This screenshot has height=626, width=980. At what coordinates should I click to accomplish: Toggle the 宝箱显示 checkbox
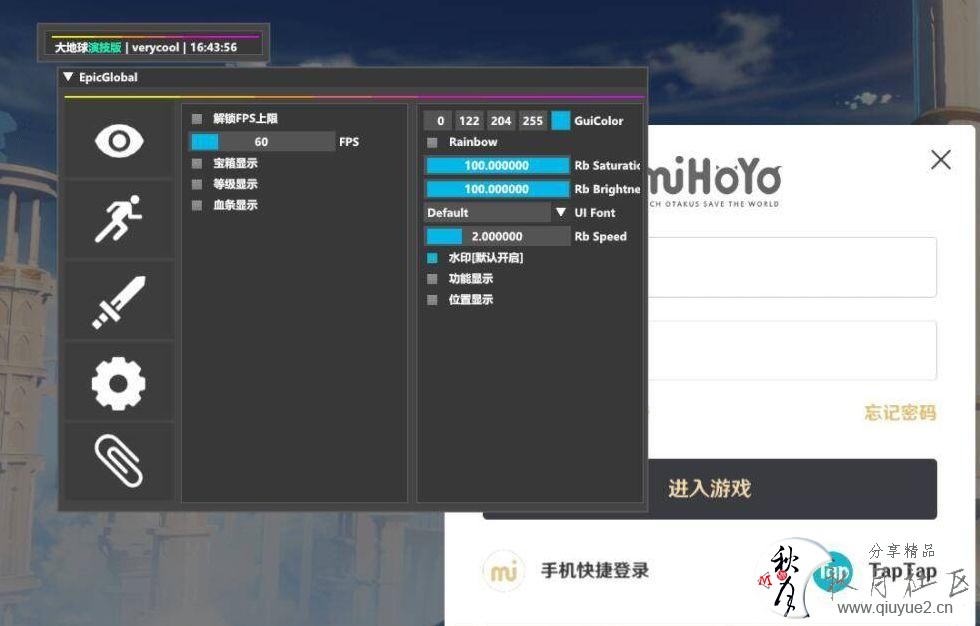click(x=197, y=164)
